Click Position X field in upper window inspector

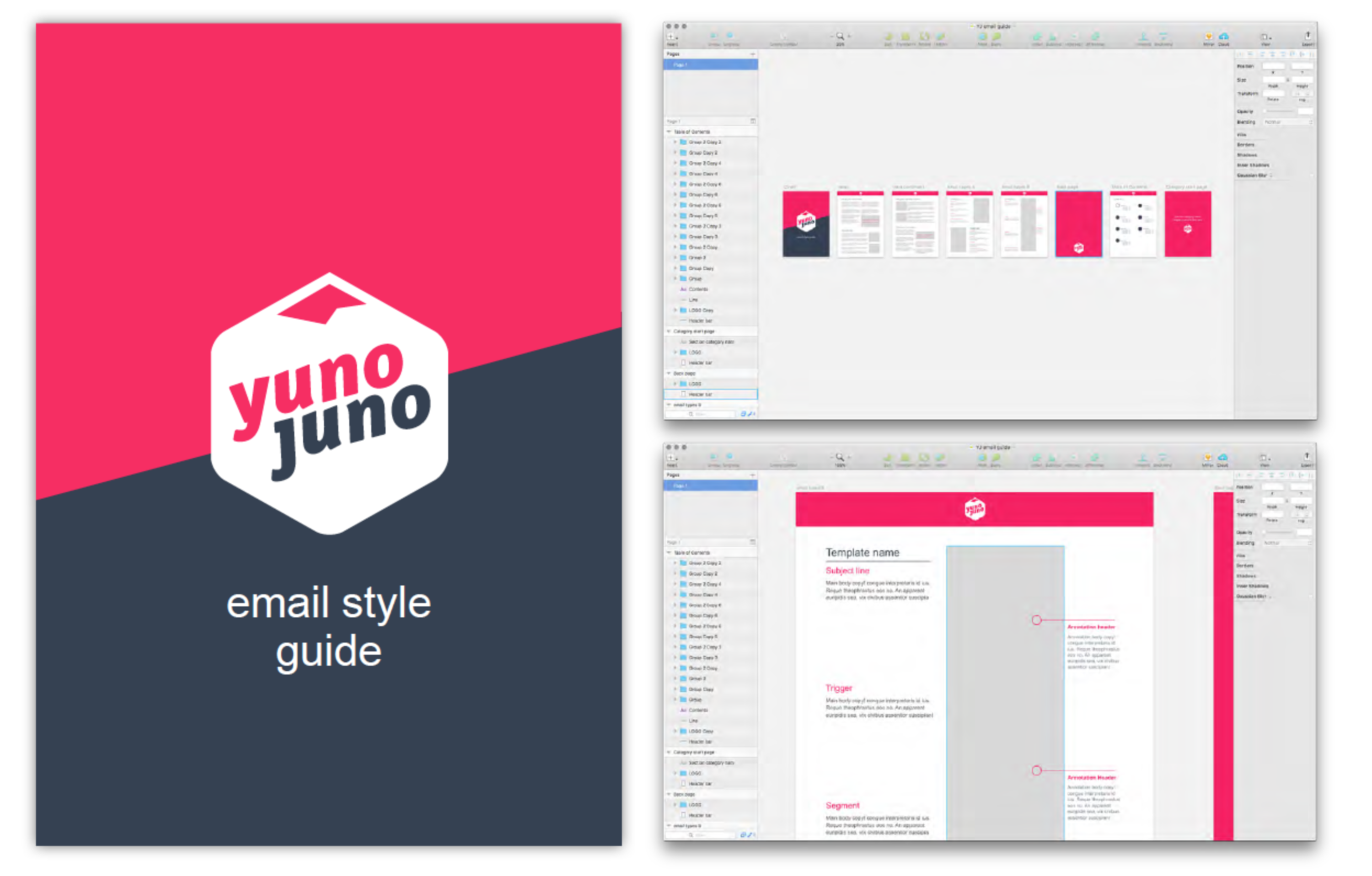[1273, 66]
